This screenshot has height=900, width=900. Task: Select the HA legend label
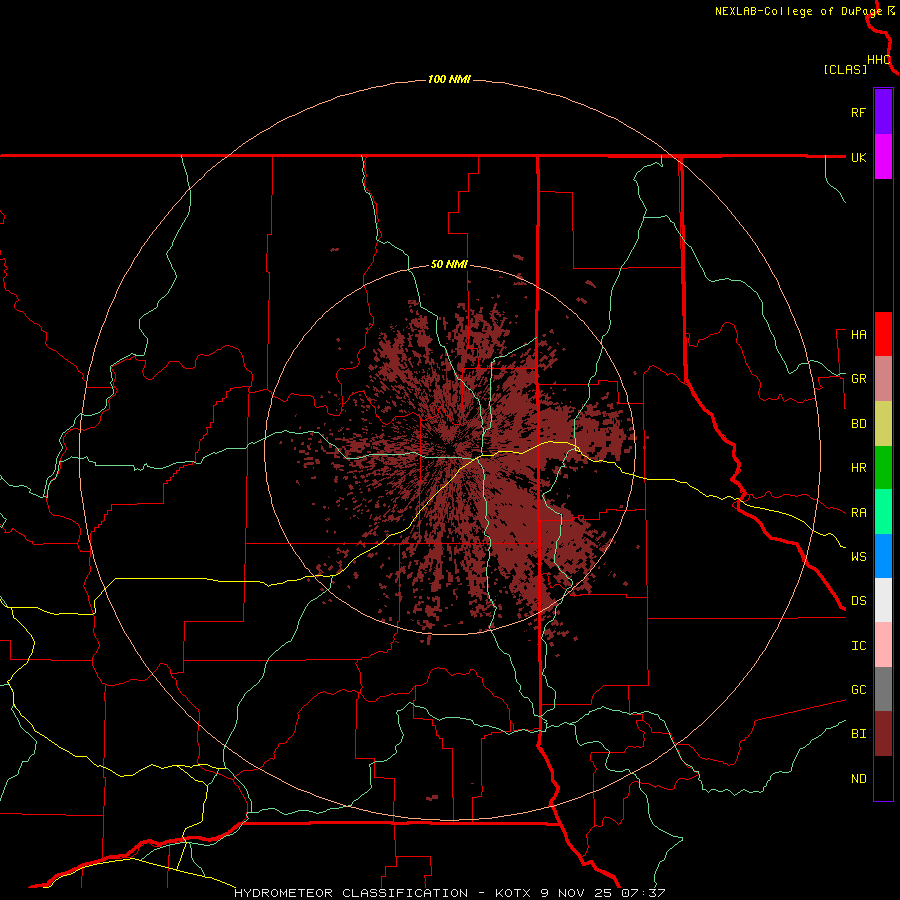pyautogui.click(x=858, y=335)
